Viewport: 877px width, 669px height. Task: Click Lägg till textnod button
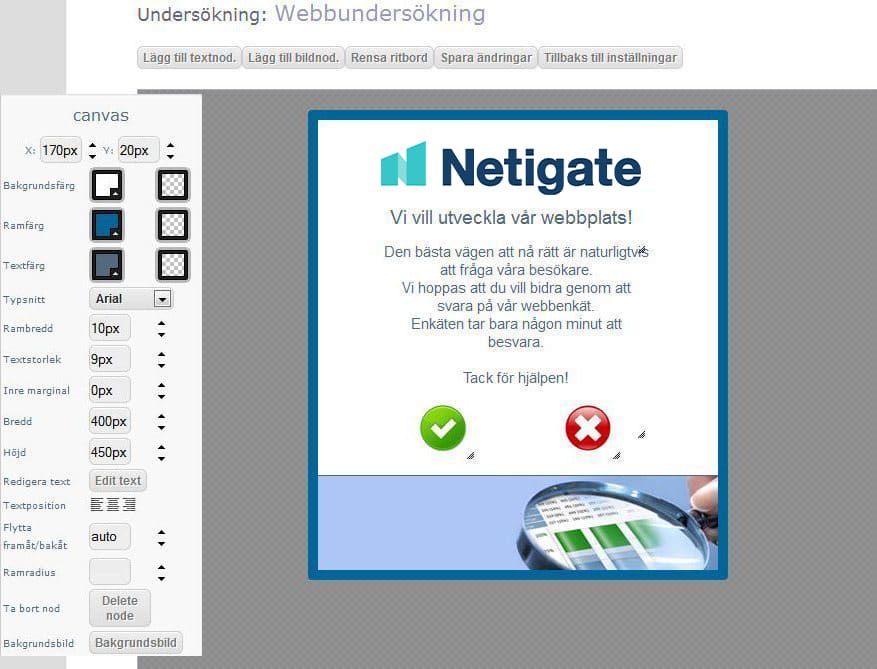[189, 58]
